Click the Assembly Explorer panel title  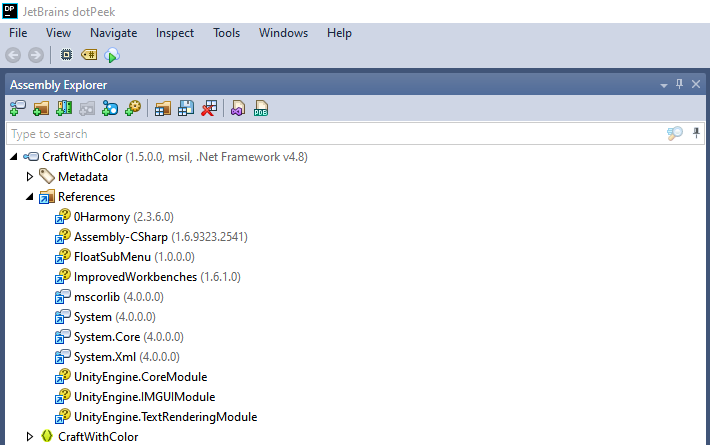pos(58,85)
